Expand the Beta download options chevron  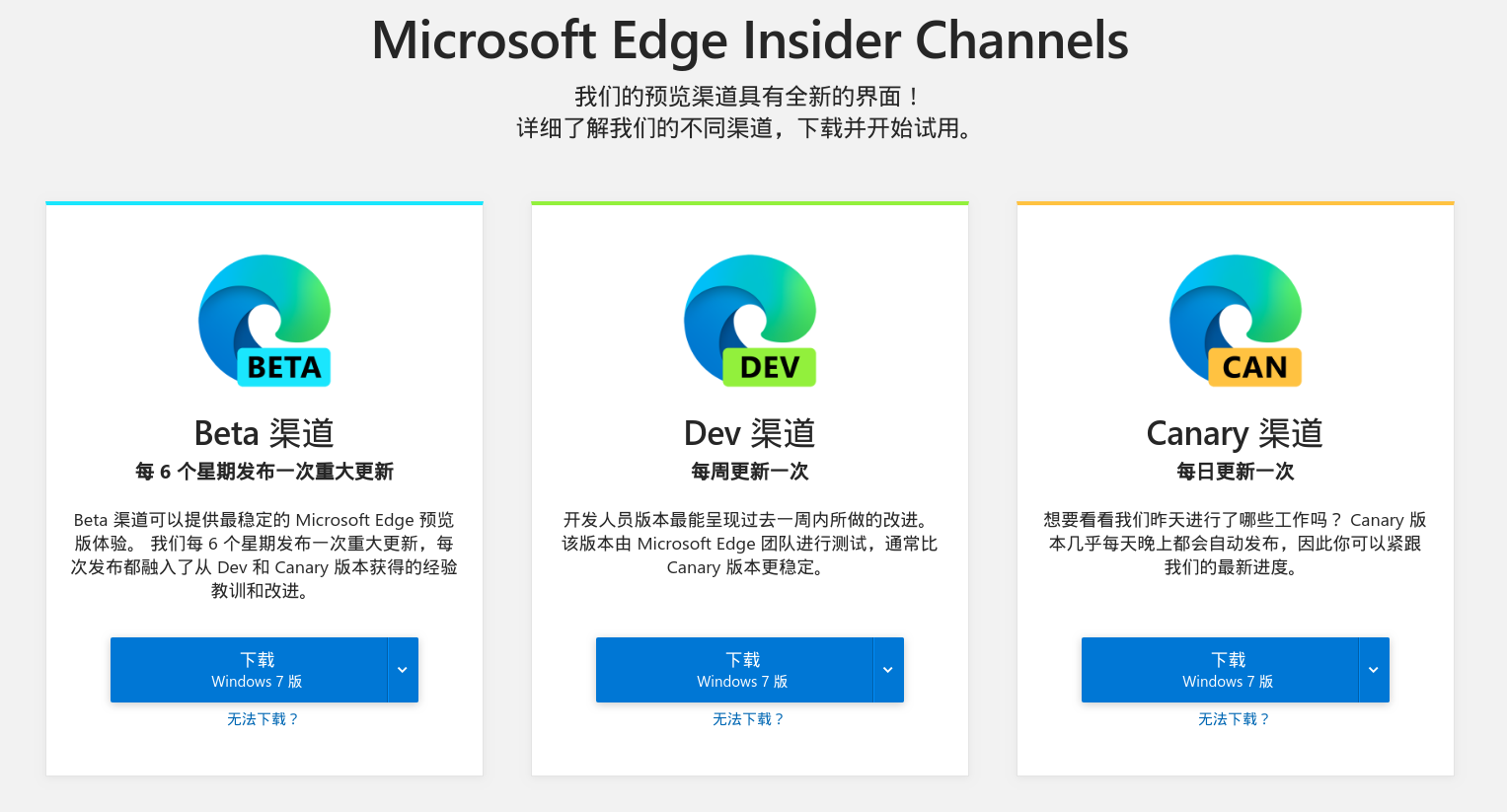pos(403,670)
